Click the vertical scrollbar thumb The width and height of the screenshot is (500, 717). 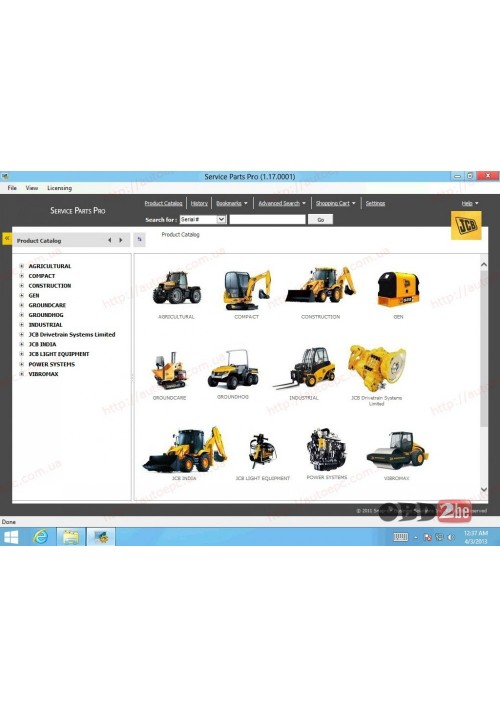click(x=484, y=348)
